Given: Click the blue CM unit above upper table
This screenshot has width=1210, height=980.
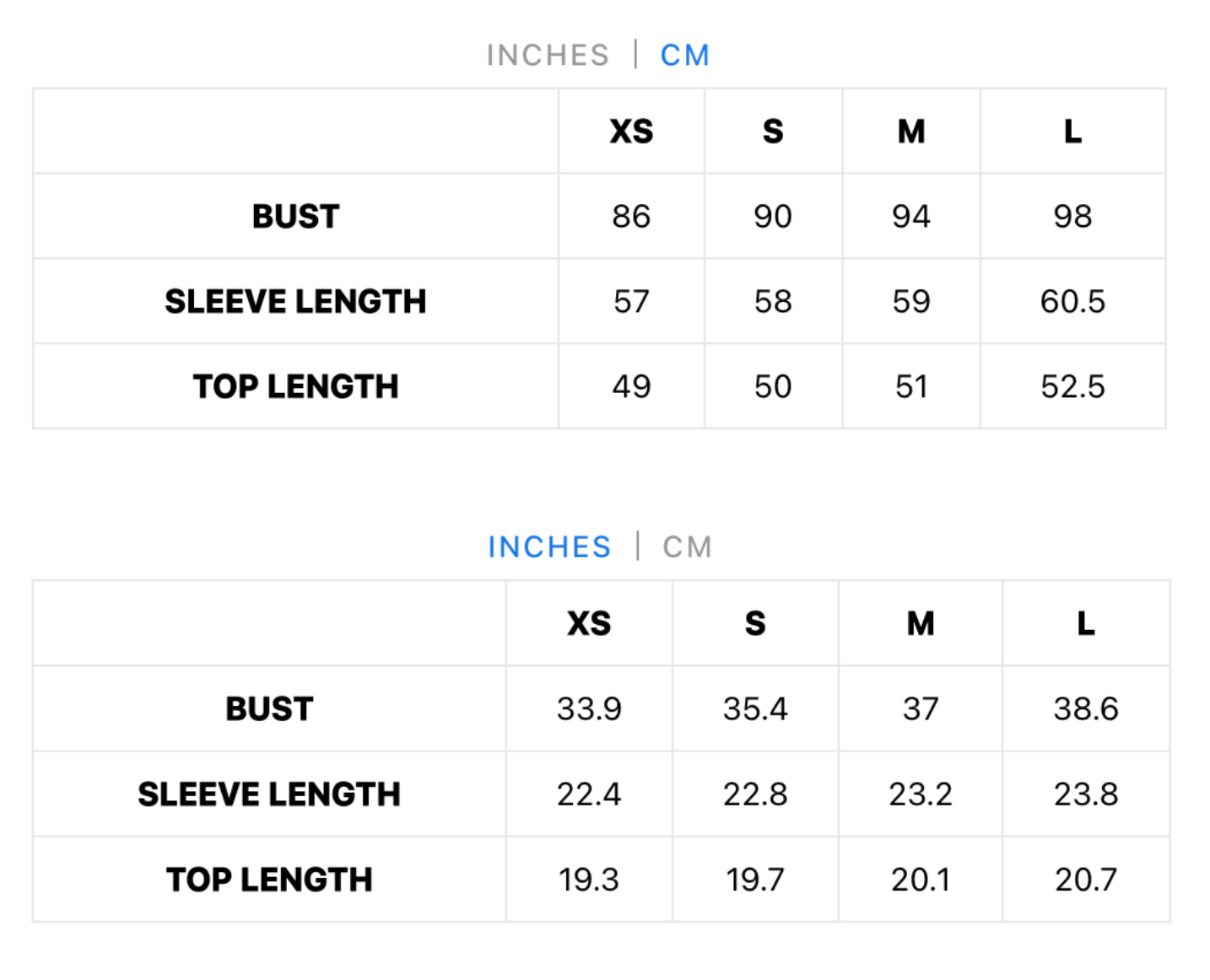Looking at the screenshot, I should (684, 56).
